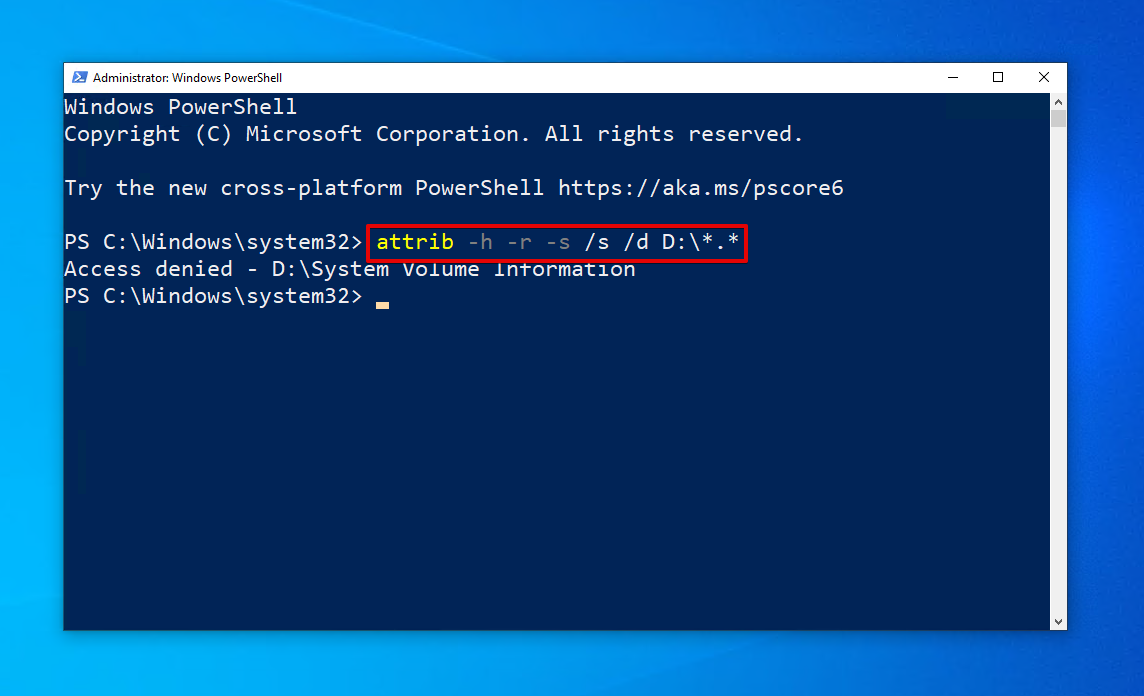
Task: Click the D:\*.* path argument
Action: coord(700,241)
